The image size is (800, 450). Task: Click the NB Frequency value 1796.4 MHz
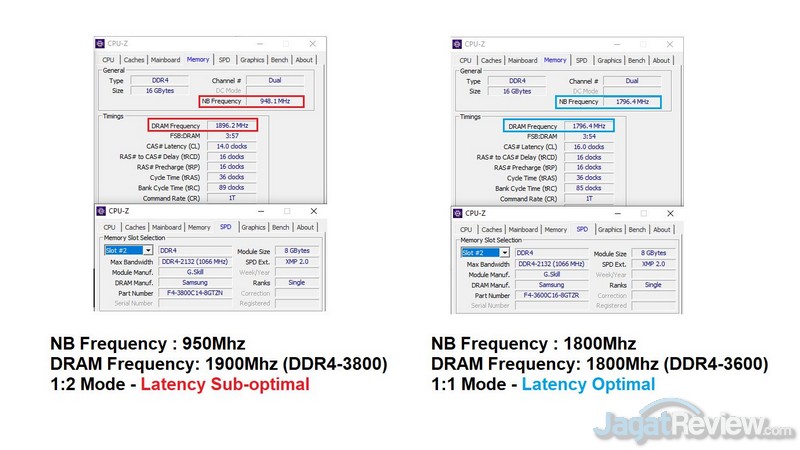[x=632, y=102]
